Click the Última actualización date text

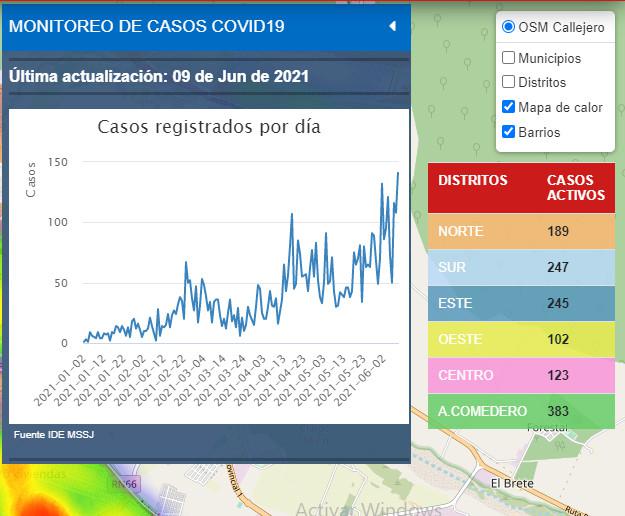[x=159, y=76]
